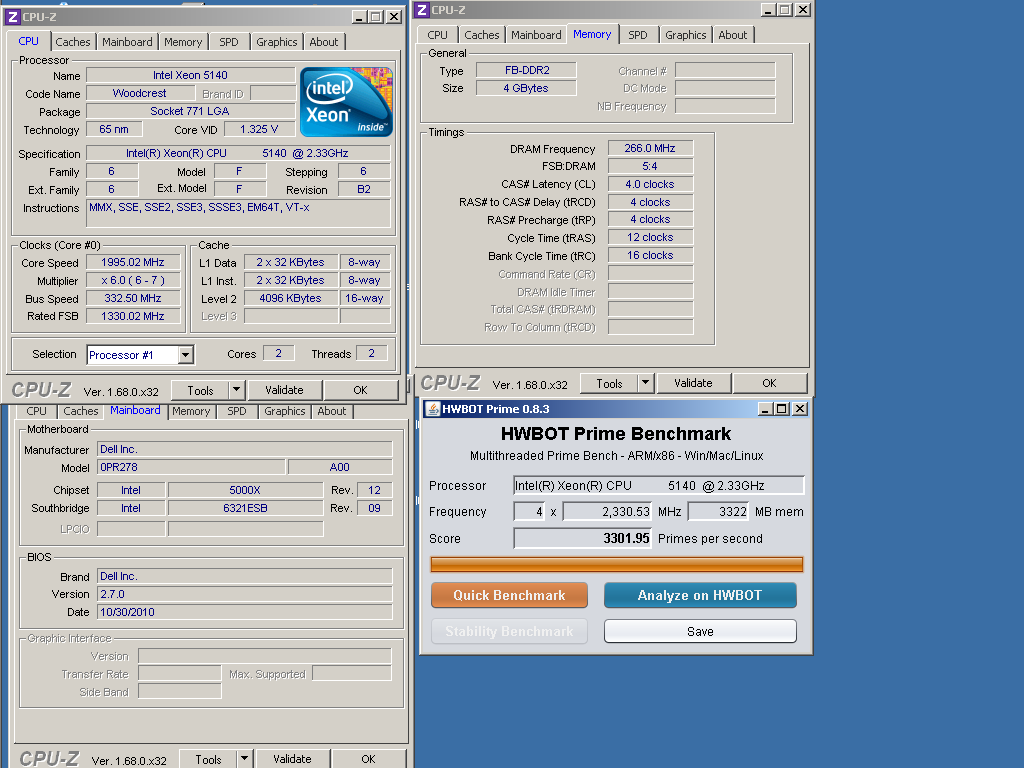Start the Quick Benchmark
The height and width of the screenshot is (768, 1024).
509,595
